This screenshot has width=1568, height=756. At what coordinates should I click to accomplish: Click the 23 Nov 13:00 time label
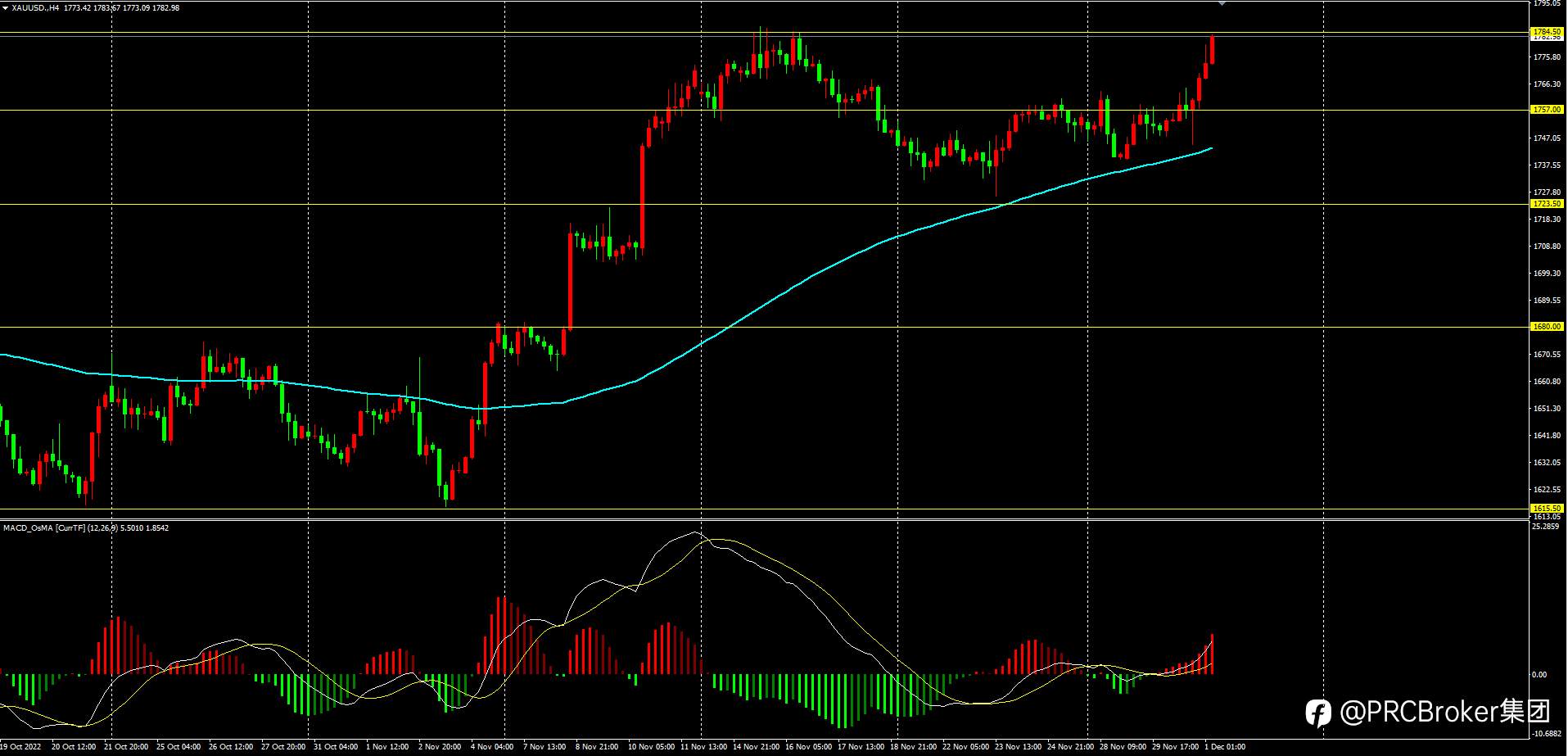coord(1019,747)
